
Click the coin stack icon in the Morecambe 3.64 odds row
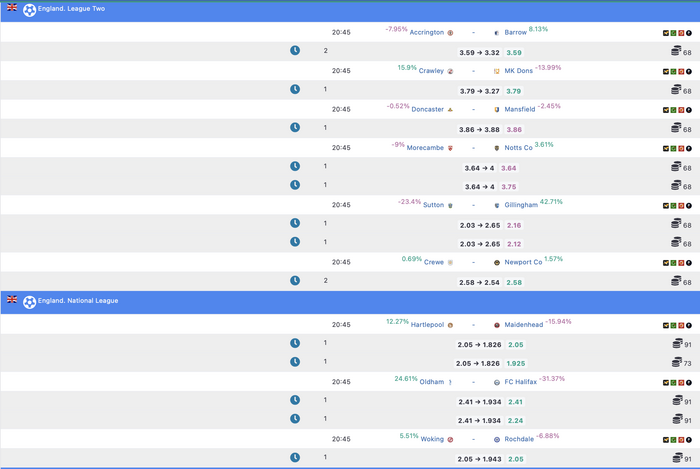pyautogui.click(x=676, y=166)
